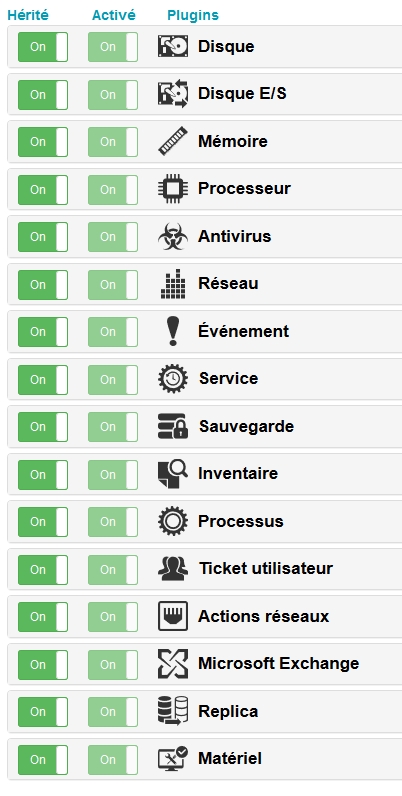Click the Antivirus biohazard icon
The height and width of the screenshot is (796, 402).
[x=173, y=237]
